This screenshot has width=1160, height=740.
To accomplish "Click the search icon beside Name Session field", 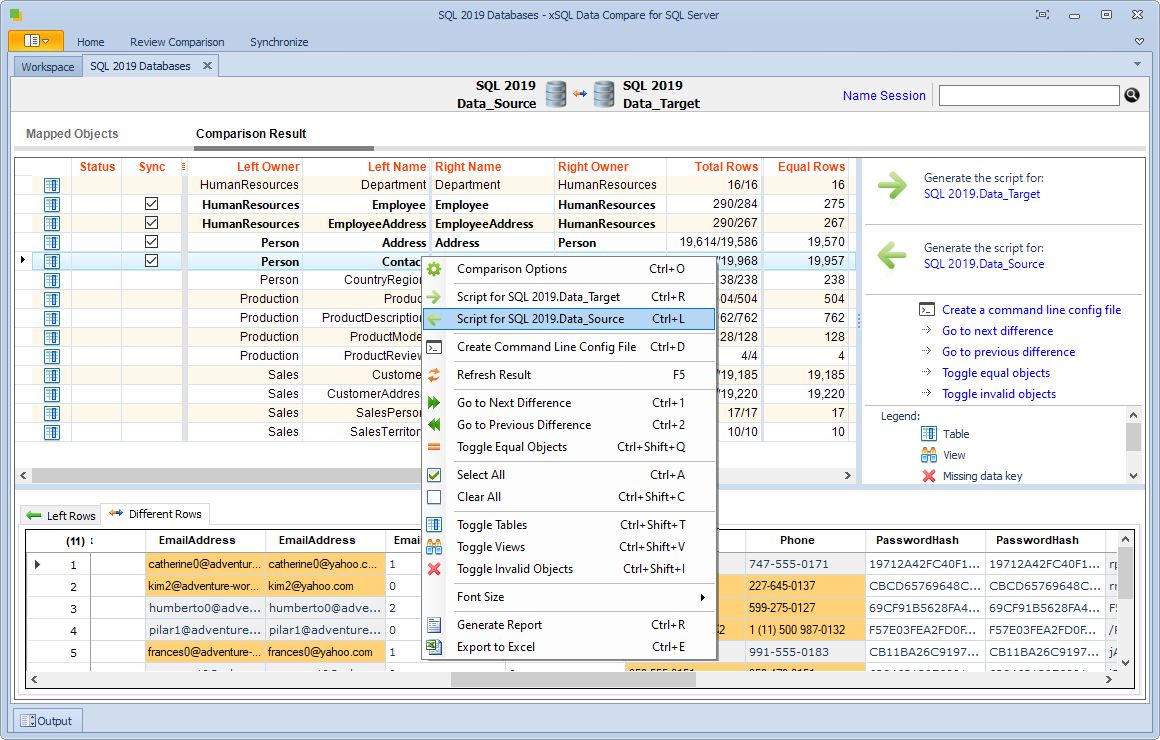I will [x=1132, y=95].
